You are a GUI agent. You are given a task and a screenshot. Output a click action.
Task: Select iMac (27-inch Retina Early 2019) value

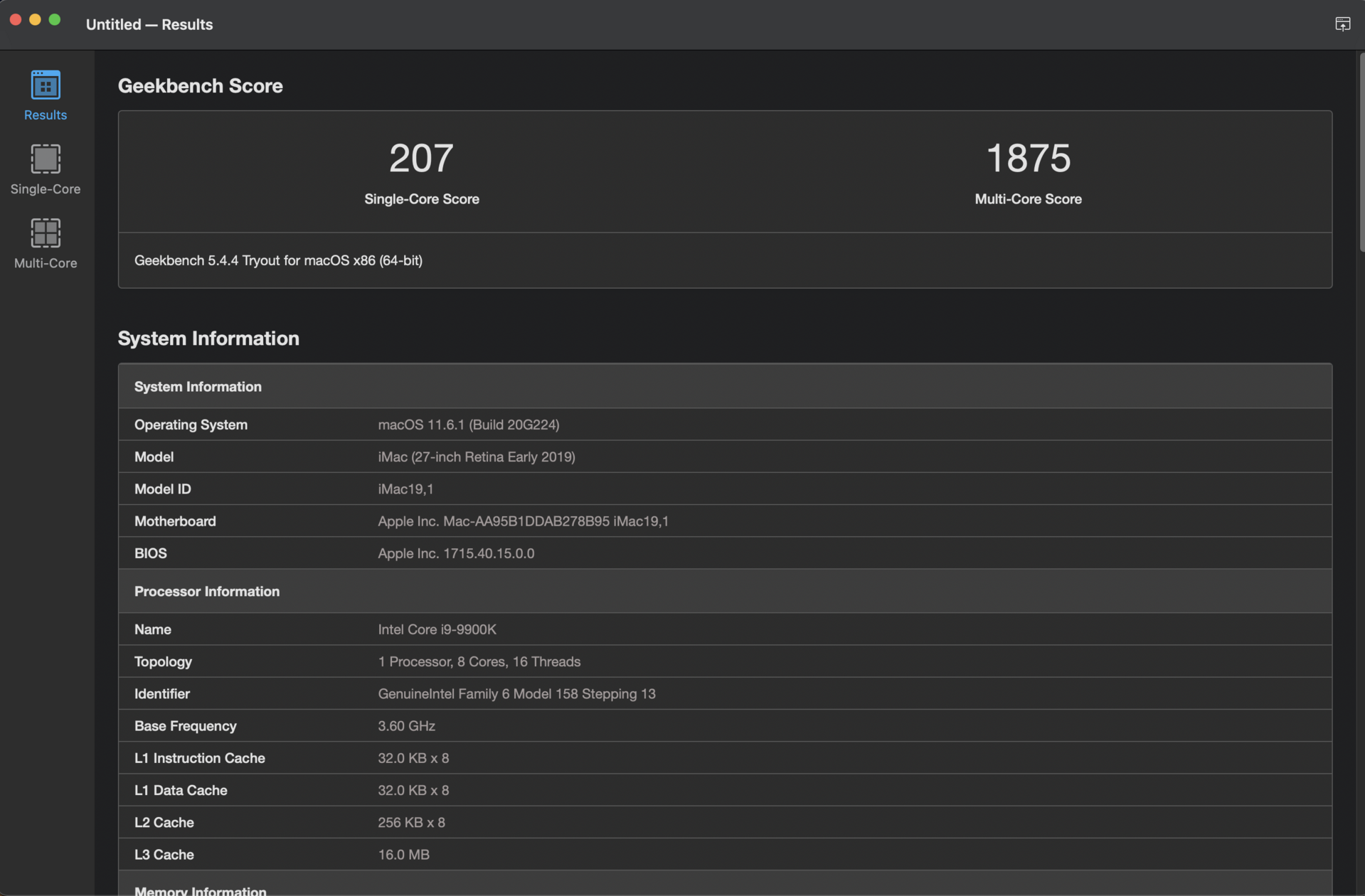click(x=477, y=457)
